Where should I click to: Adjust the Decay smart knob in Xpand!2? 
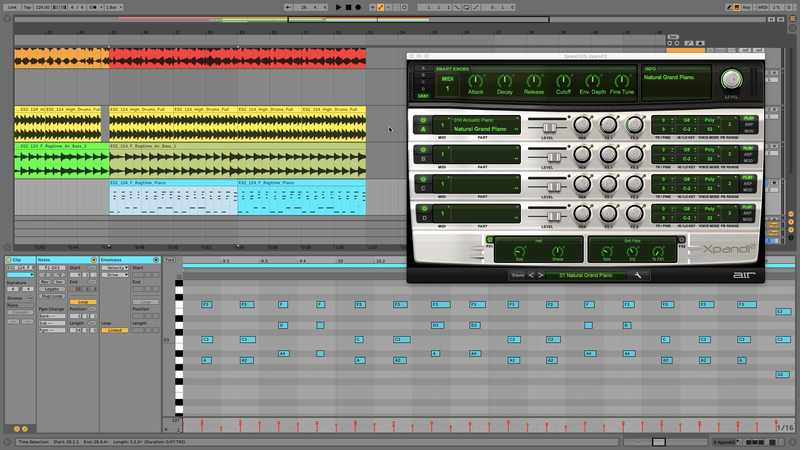click(x=505, y=81)
